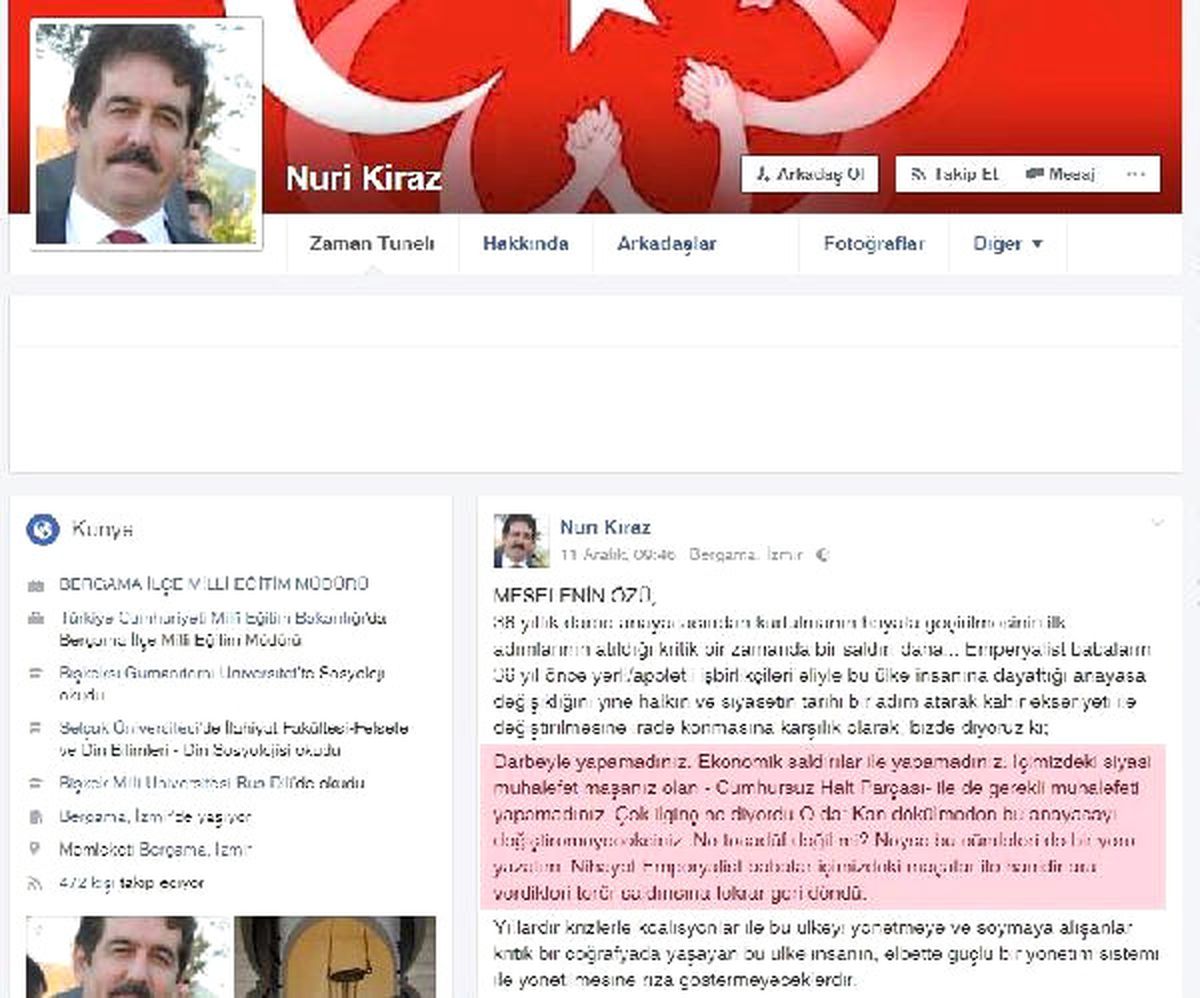1200x998 pixels.
Task: Open the Mesaj message button
Action: click(x=1060, y=174)
